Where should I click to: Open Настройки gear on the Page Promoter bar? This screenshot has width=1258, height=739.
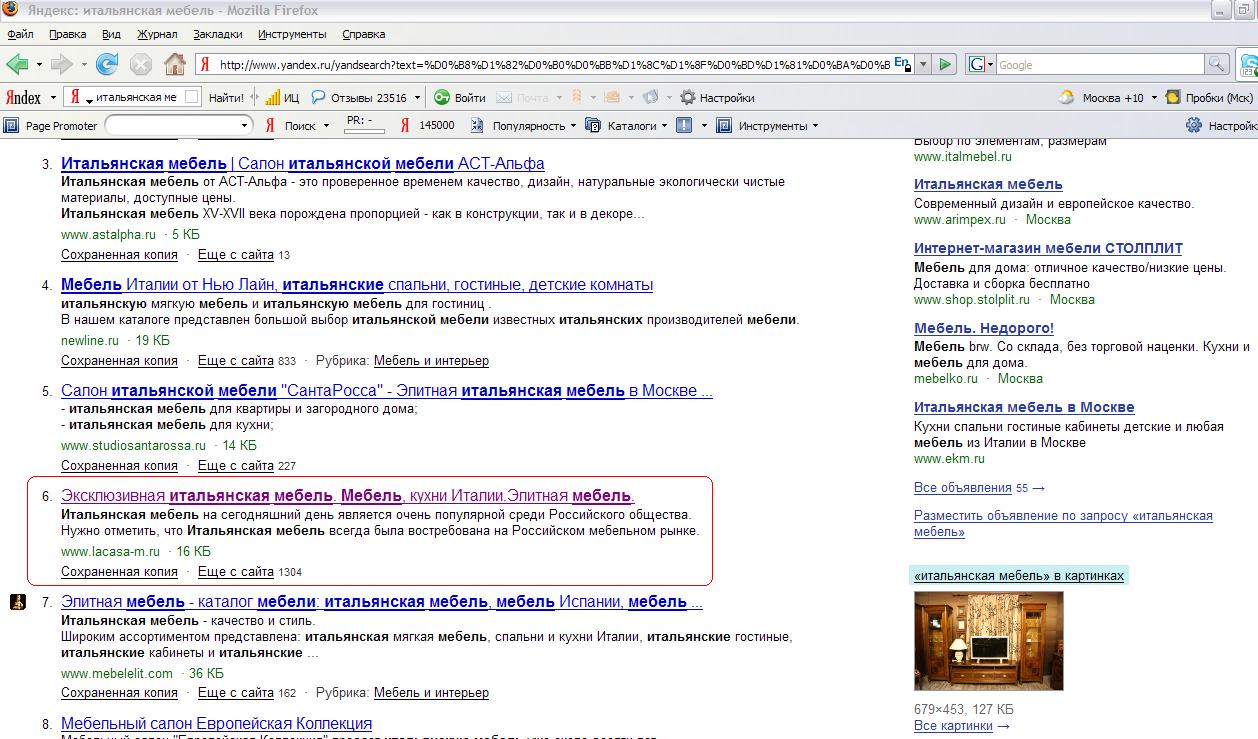[x=1194, y=125]
